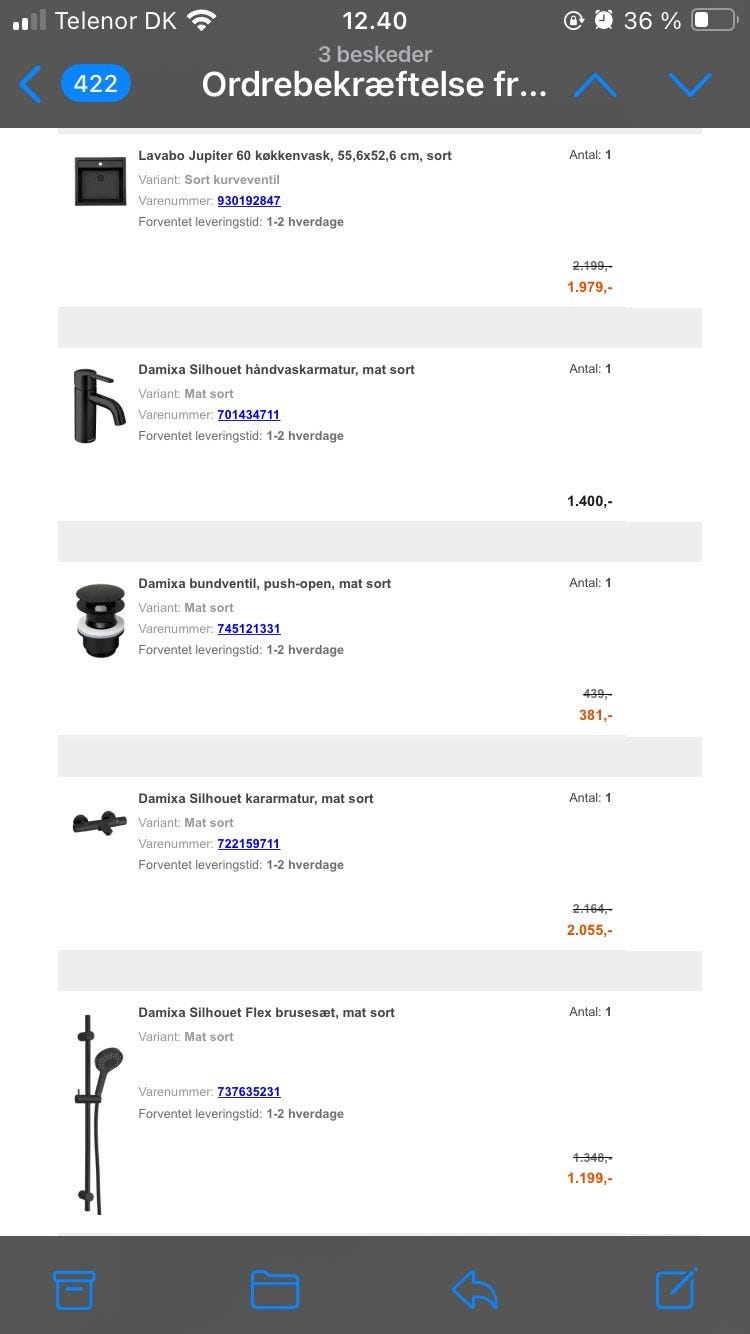Tap the bundventil push-open product image
This screenshot has height=1334, width=750.
(x=100, y=620)
